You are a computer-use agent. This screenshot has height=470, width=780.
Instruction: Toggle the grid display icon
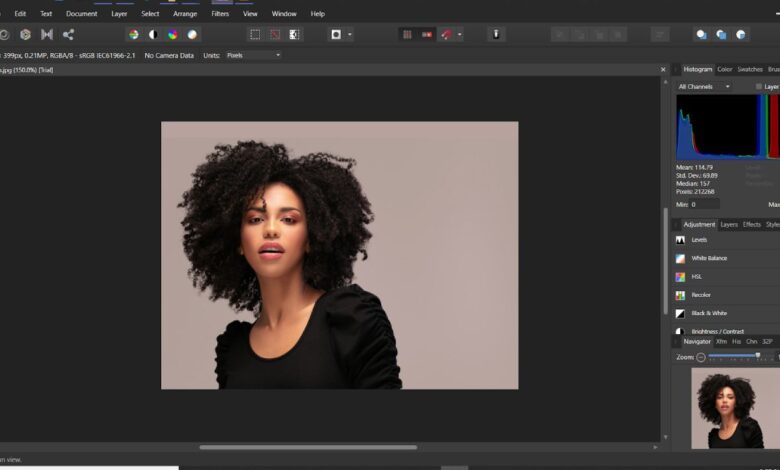[407, 34]
